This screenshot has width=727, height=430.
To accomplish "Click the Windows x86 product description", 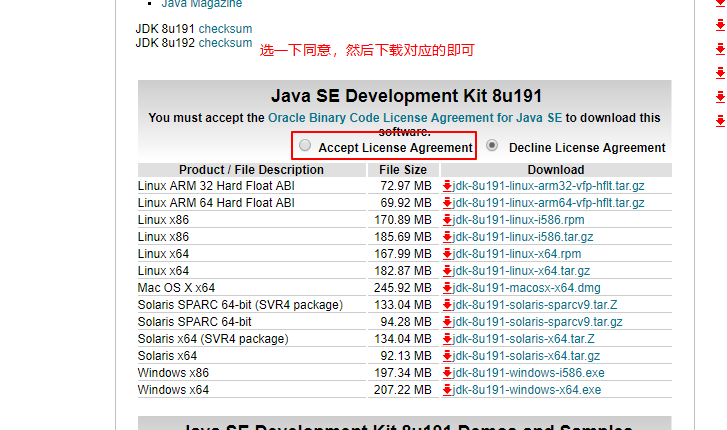I will [x=173, y=373].
